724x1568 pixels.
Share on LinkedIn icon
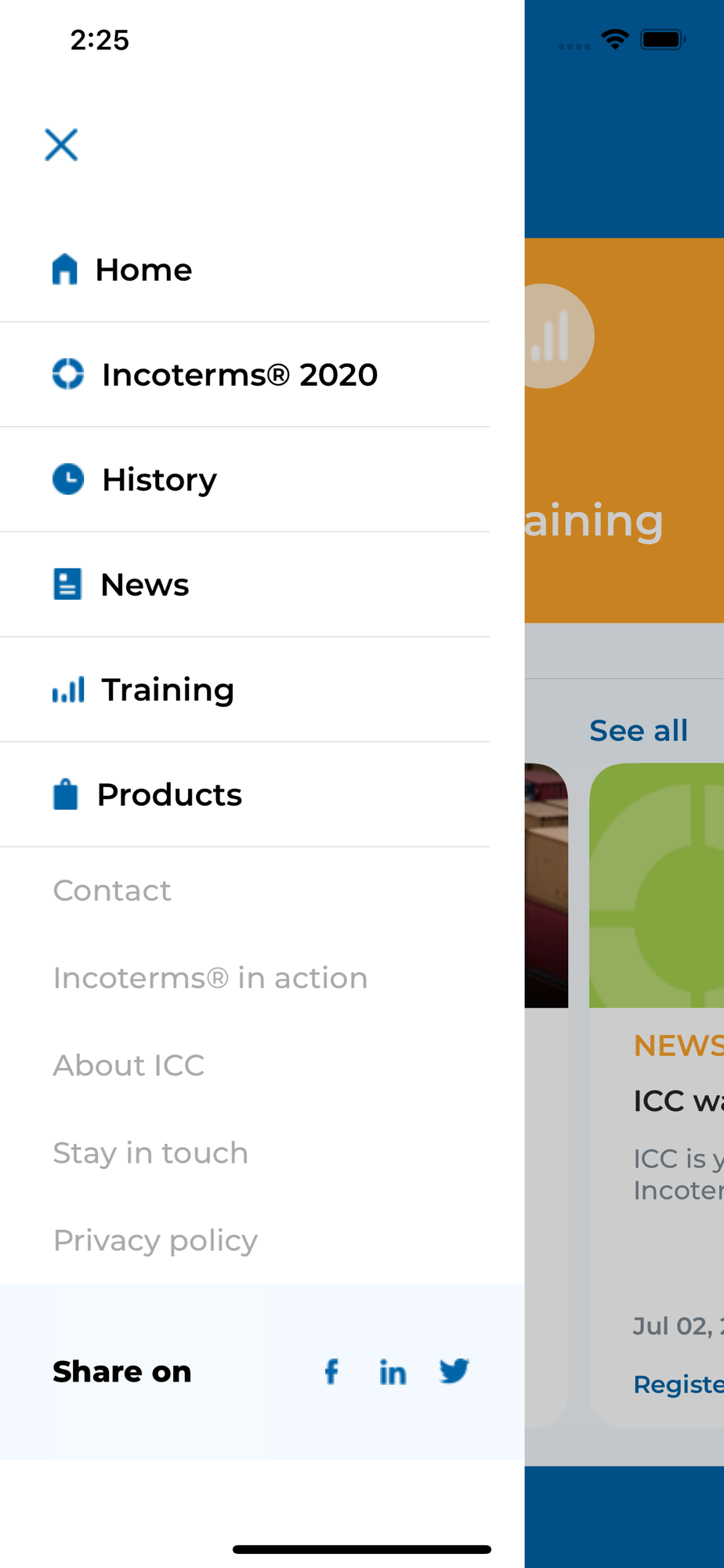[393, 1371]
